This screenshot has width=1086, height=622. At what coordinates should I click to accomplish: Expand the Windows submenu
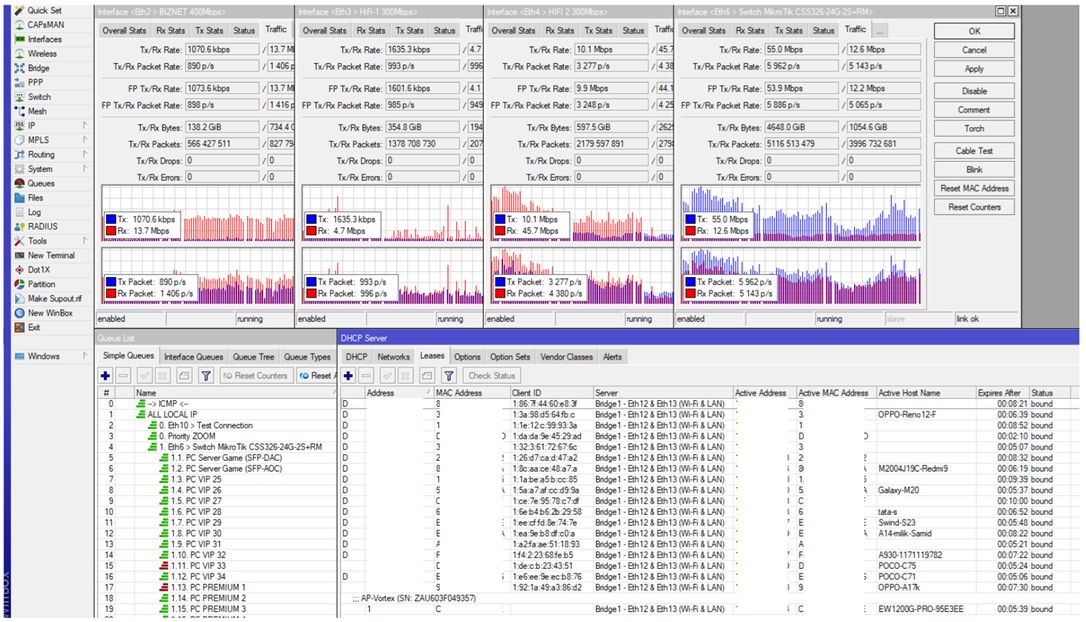pyautogui.click(x=85, y=356)
